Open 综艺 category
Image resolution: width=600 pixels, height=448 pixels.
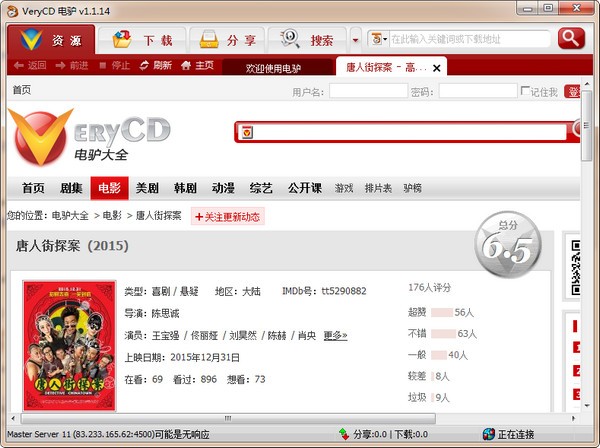pos(261,188)
